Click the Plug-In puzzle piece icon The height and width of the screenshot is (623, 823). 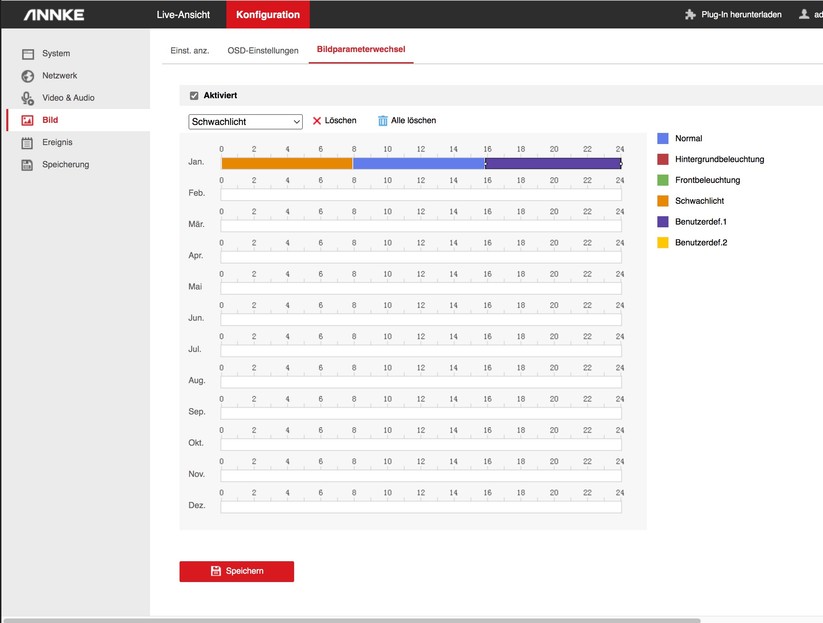tap(690, 15)
